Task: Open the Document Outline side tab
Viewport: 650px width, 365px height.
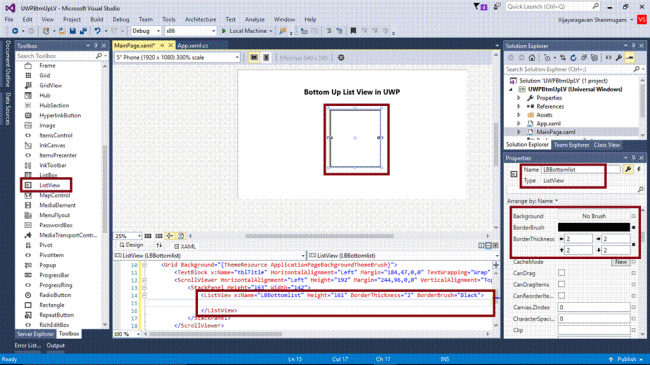Action: point(7,63)
